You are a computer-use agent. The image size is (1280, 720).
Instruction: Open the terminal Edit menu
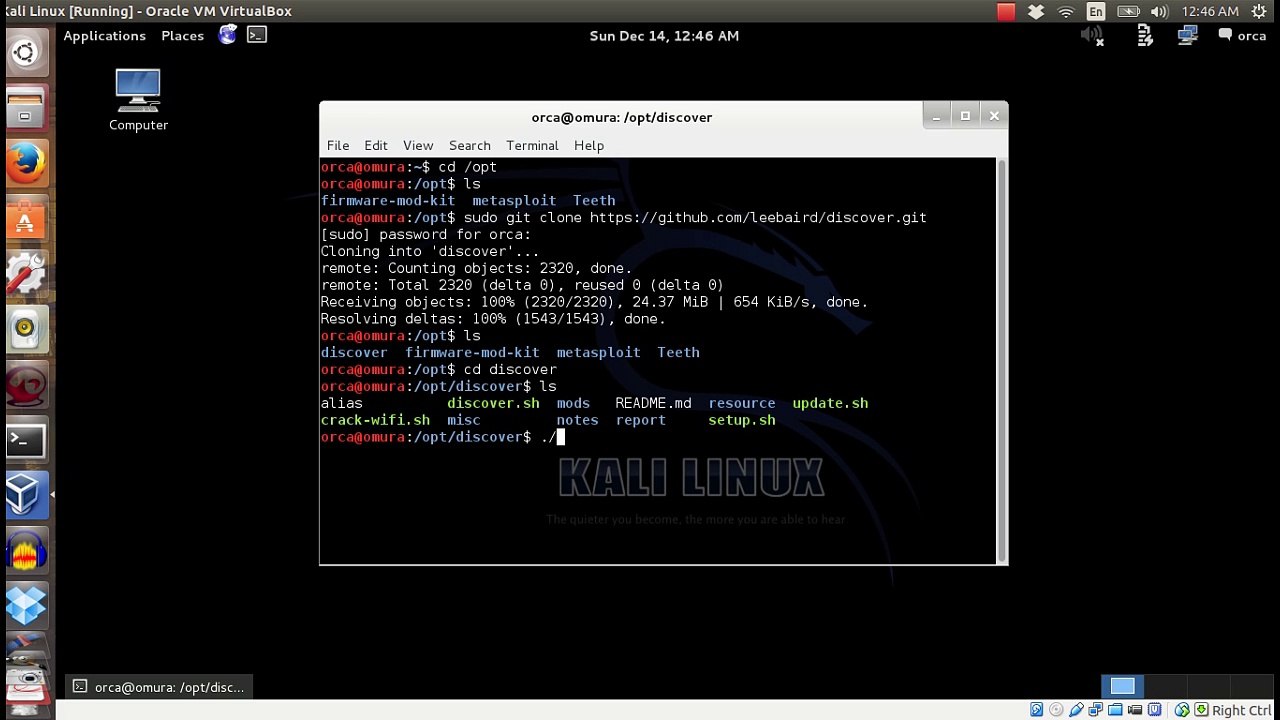376,146
